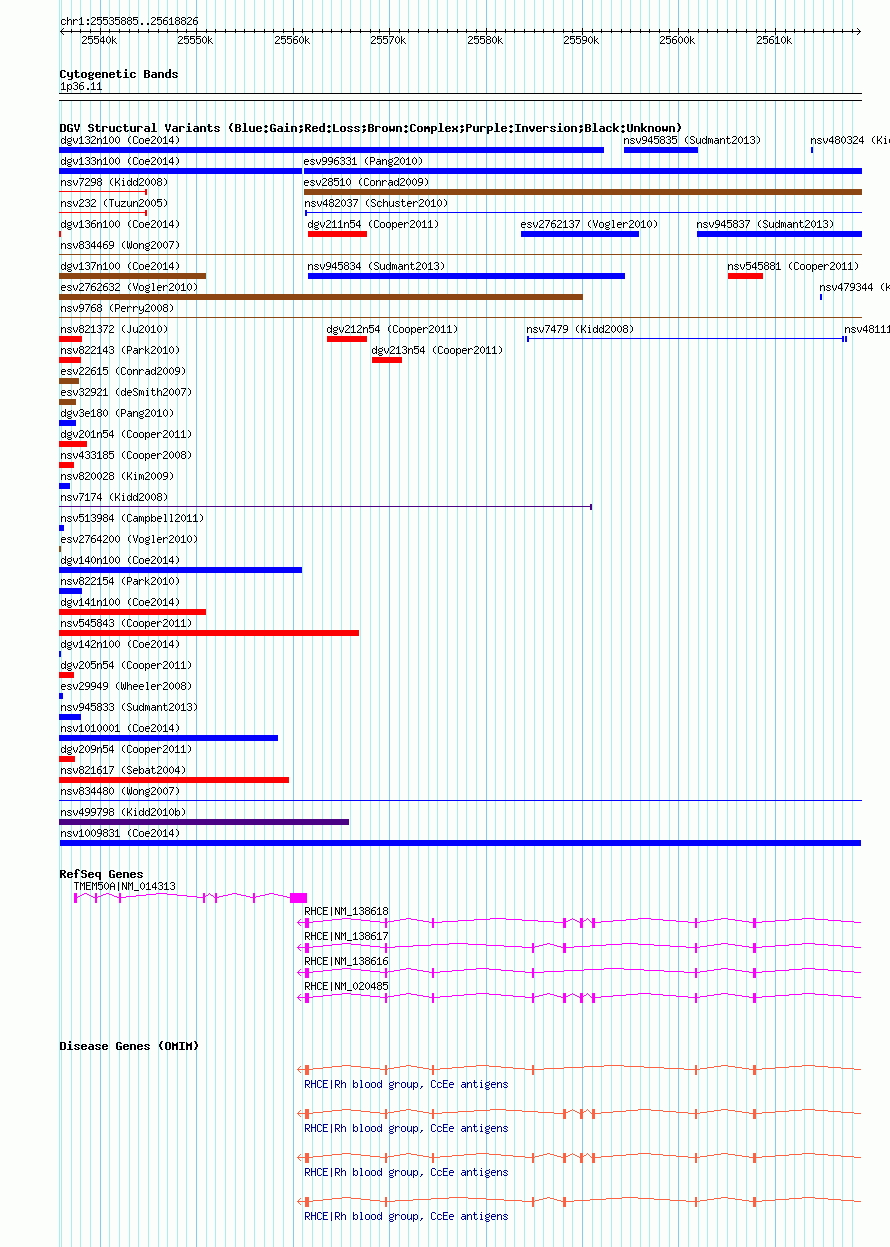
Task: Click the dgv142n100 (Coe2014) variant label
Action: (x=120, y=644)
